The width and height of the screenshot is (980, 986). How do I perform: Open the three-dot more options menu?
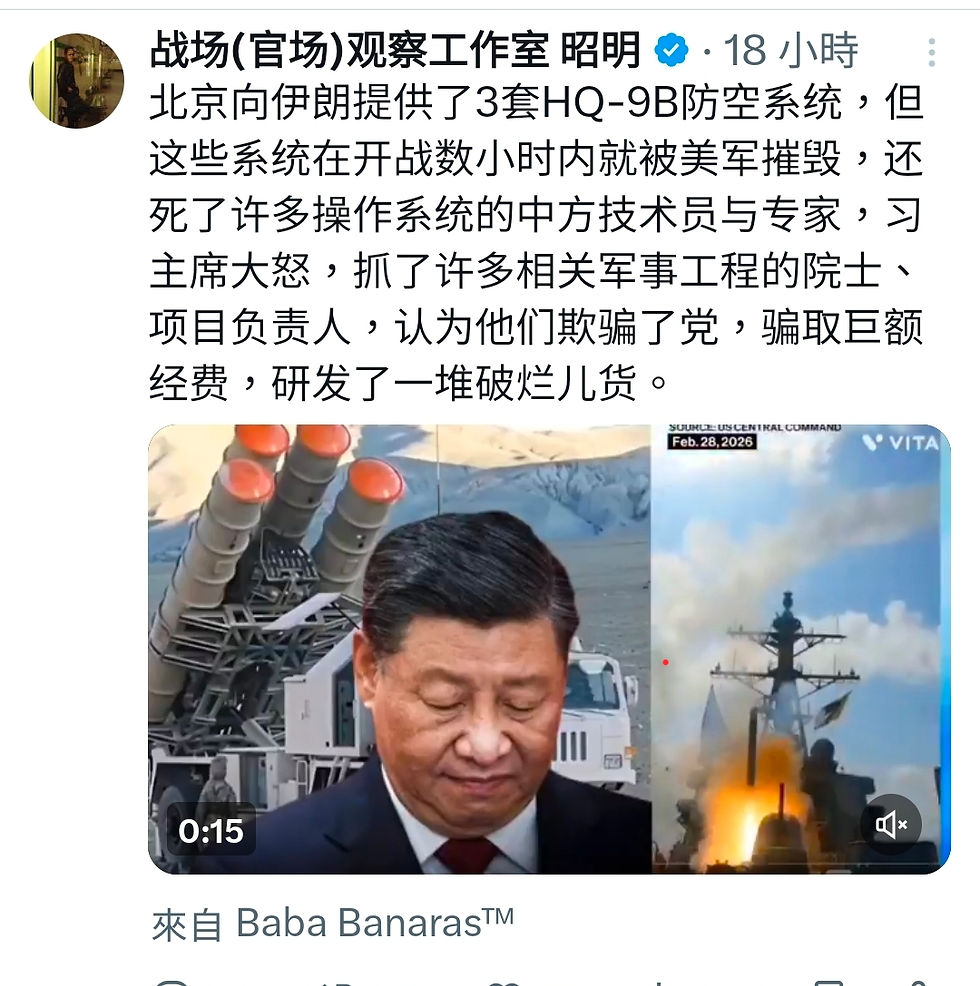tap(932, 52)
